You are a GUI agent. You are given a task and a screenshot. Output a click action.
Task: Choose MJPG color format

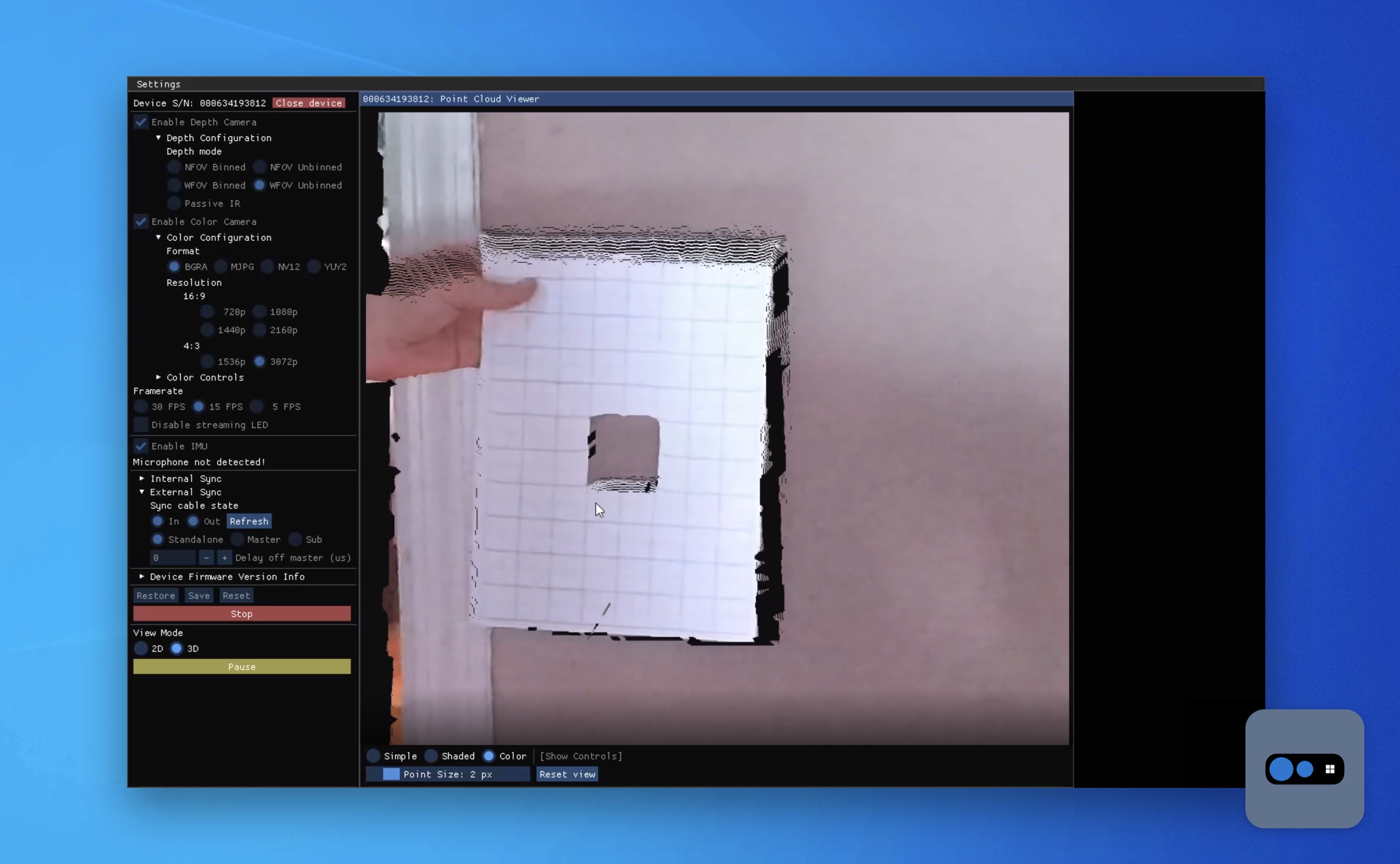[x=221, y=266]
